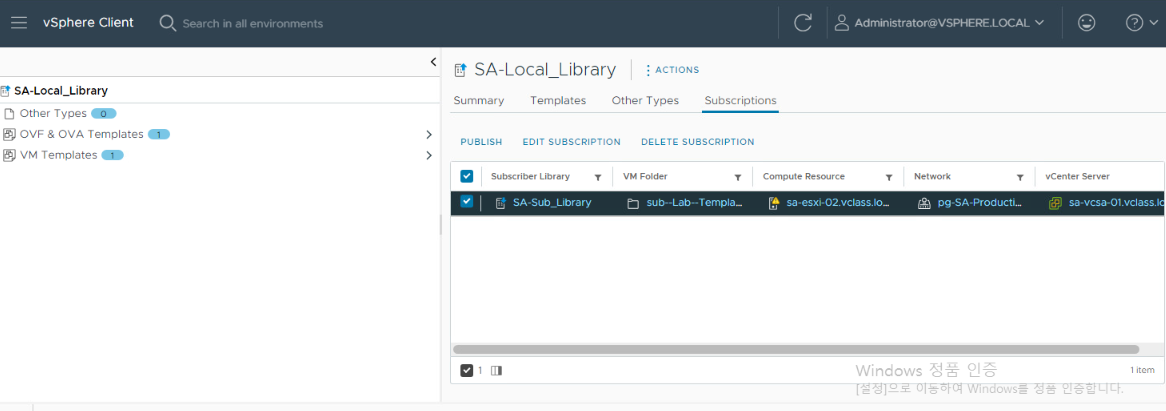
Task: Click the horizontal scrollbar of the grid
Action: (796, 349)
